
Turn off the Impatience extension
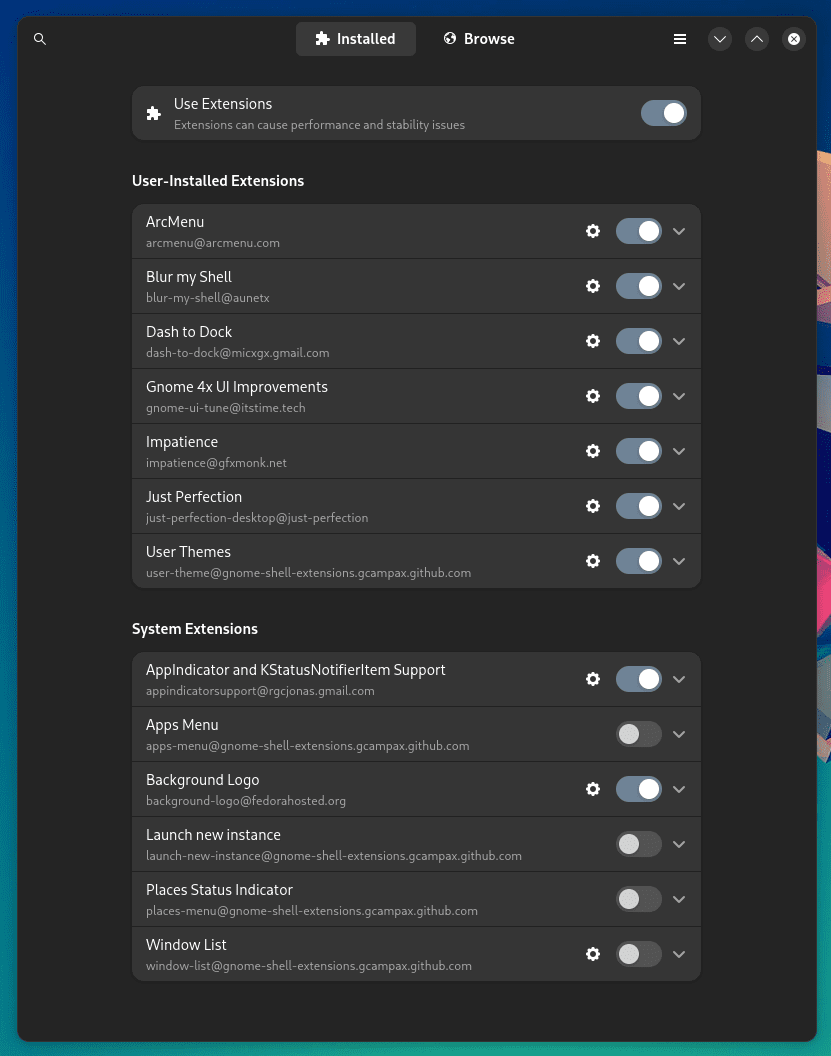(x=639, y=451)
